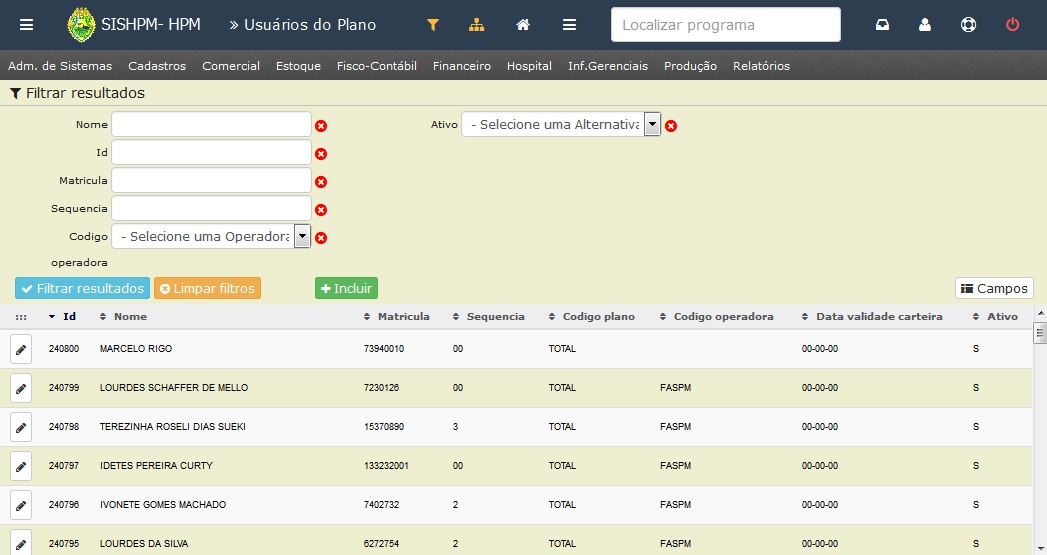The image size is (1047, 555).
Task: Sort table by Nome column
Action: 123,317
